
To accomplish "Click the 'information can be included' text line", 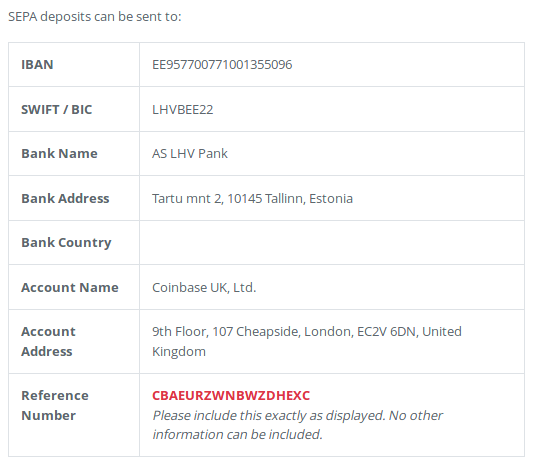I will [x=238, y=434].
